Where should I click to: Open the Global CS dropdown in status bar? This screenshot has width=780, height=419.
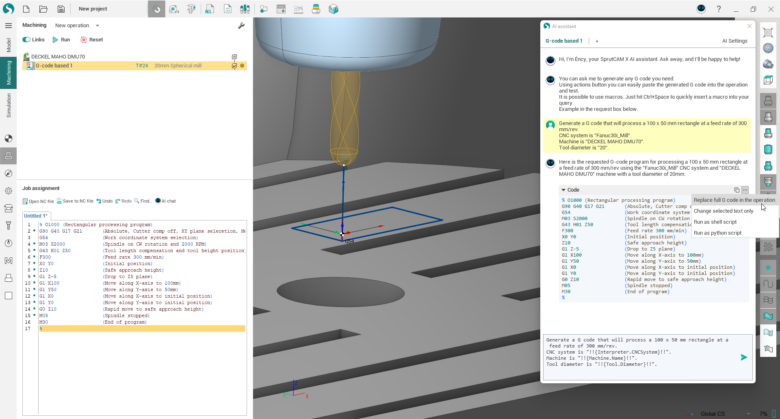(x=725, y=414)
